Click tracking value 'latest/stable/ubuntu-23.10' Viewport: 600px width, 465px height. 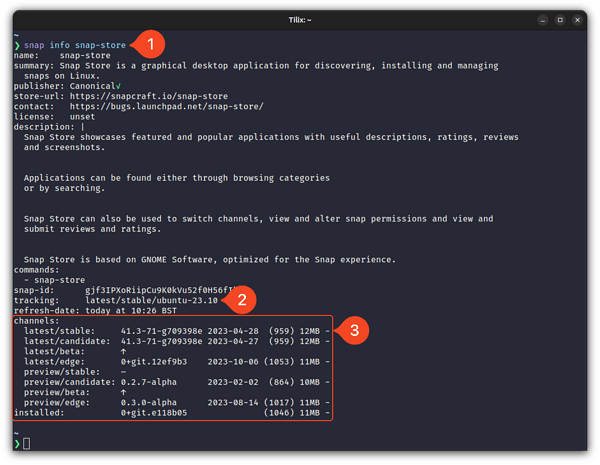[x=152, y=300]
